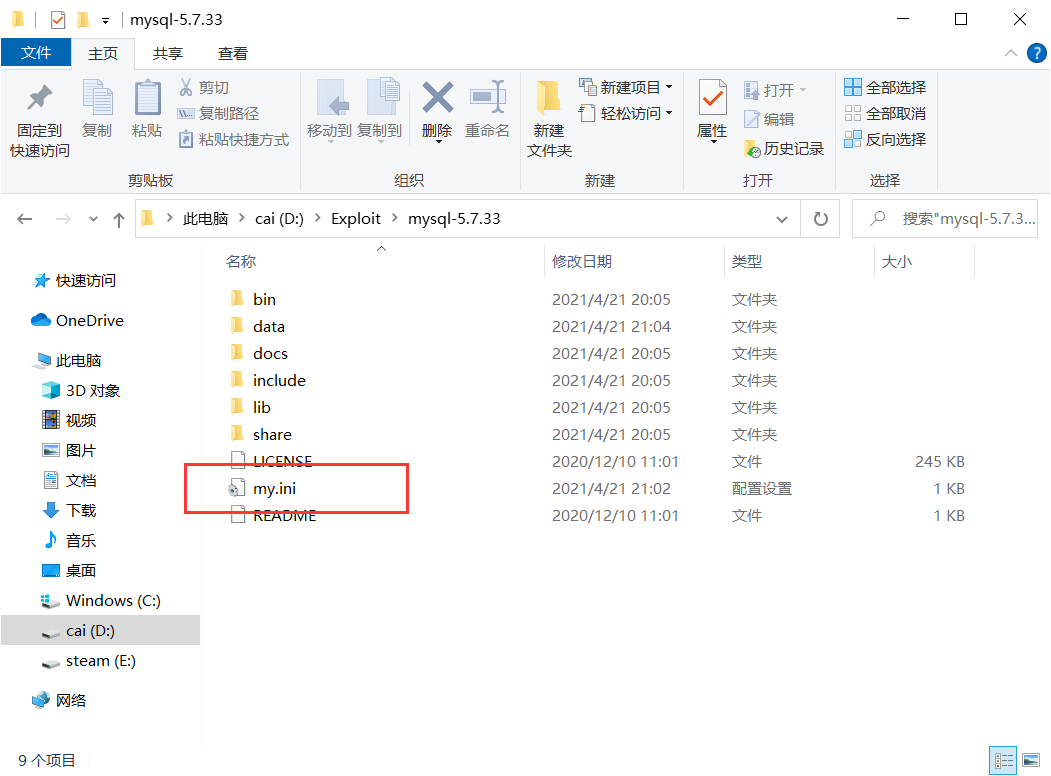Click the quick access Properties checkmark icon
The width and height of the screenshot is (1051, 776).
[x=58, y=20]
